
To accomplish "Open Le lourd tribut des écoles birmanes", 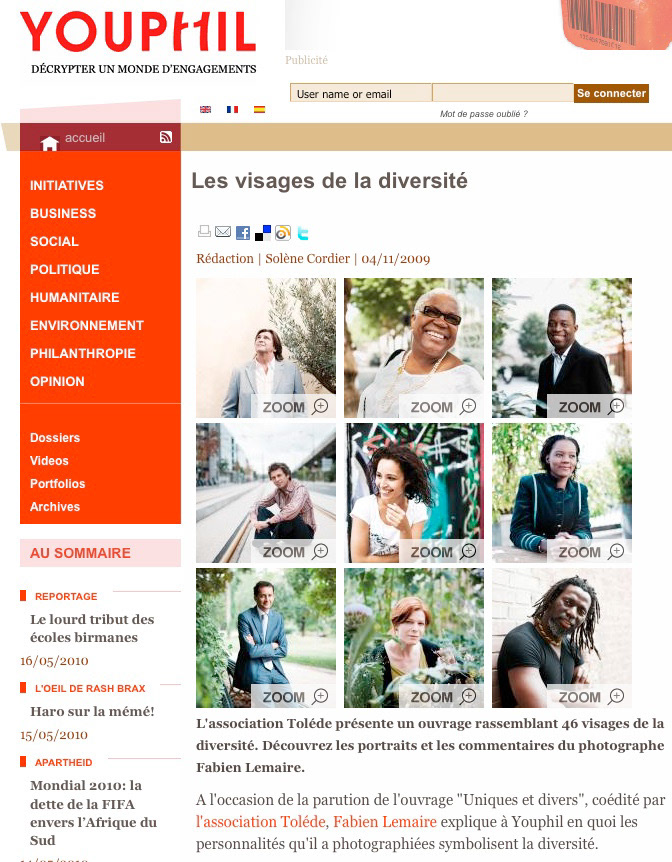I will [x=92, y=628].
